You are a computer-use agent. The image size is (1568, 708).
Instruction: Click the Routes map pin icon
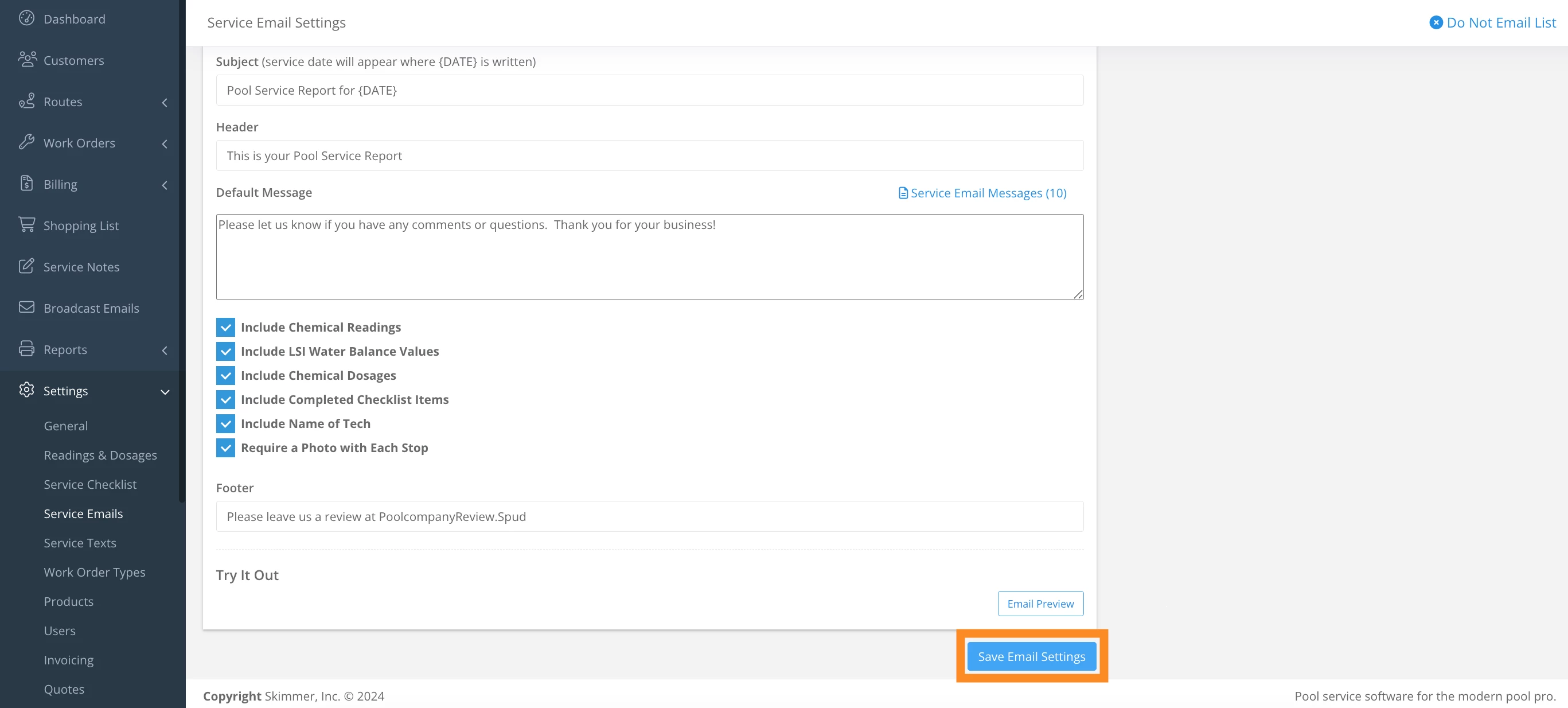click(26, 100)
